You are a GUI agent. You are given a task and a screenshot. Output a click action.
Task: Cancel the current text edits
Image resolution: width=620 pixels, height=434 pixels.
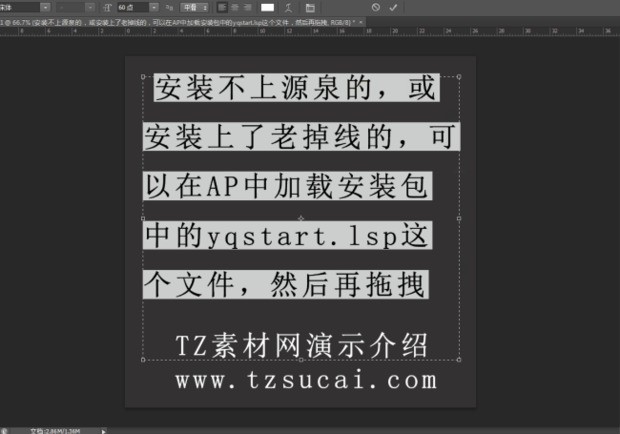376,7
